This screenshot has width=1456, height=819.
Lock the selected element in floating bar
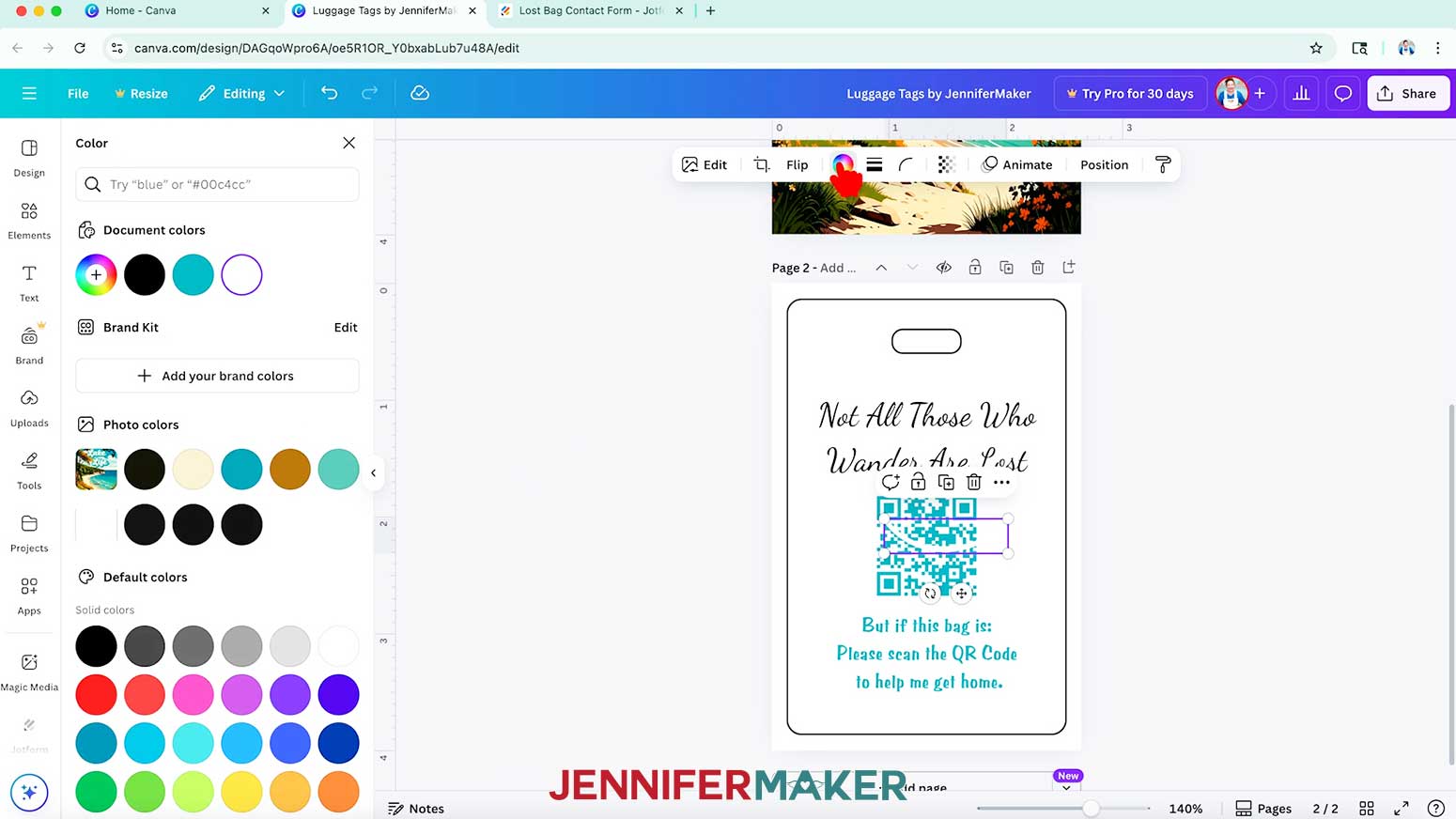tap(918, 482)
